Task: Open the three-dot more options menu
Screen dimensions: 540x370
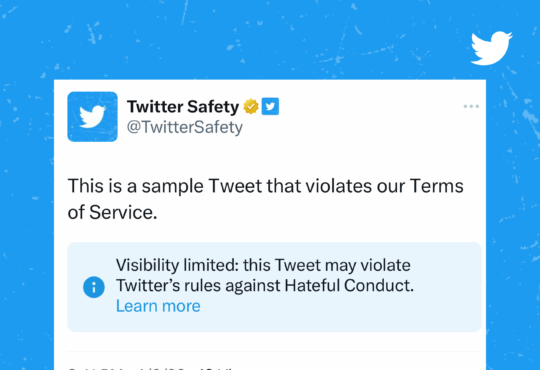Action: [x=471, y=106]
